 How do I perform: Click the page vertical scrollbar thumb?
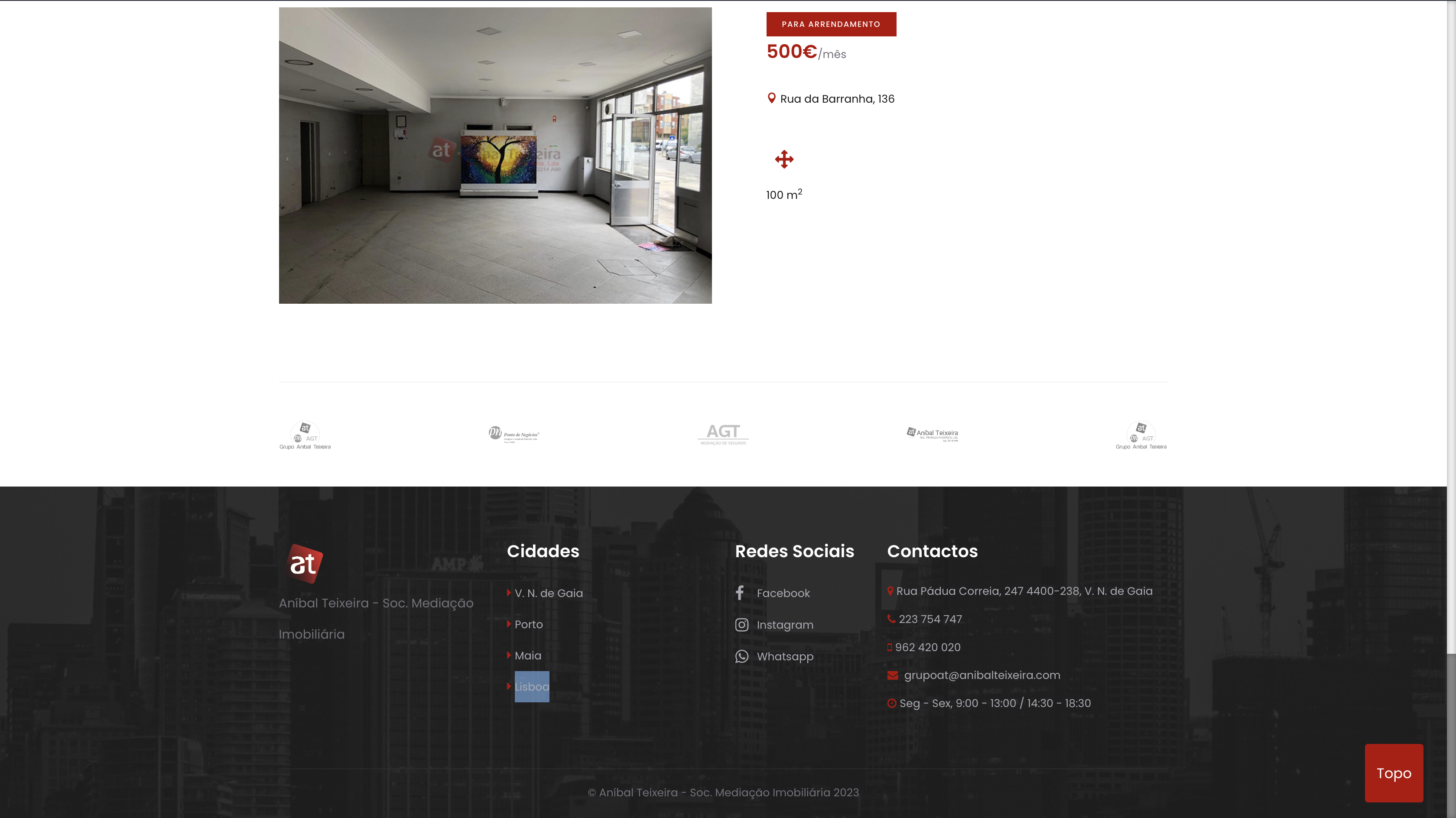(x=1451, y=735)
